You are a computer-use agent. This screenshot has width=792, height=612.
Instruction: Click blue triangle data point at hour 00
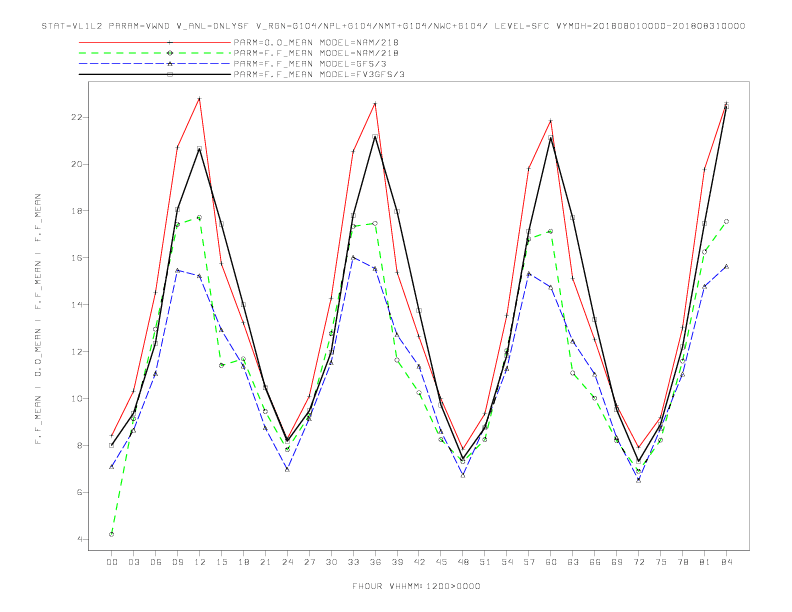click(x=112, y=467)
